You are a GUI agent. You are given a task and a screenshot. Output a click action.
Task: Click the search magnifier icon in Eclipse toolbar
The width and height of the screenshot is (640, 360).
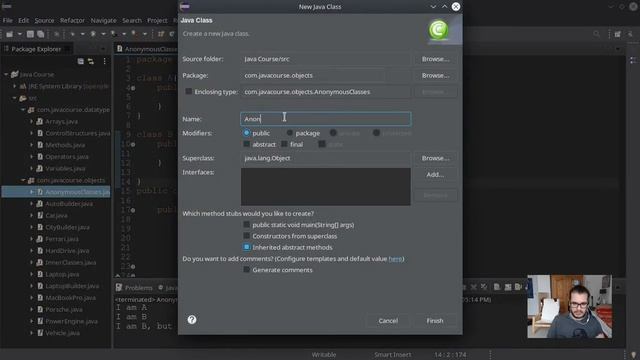(x=597, y=34)
